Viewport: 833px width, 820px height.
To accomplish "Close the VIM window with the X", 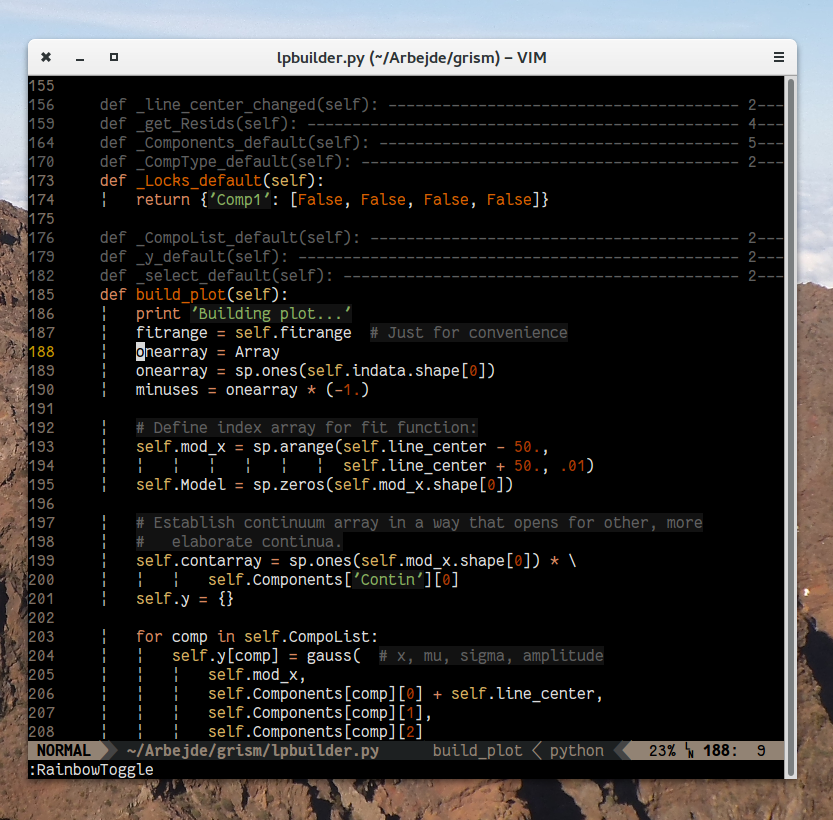I will click(x=46, y=57).
